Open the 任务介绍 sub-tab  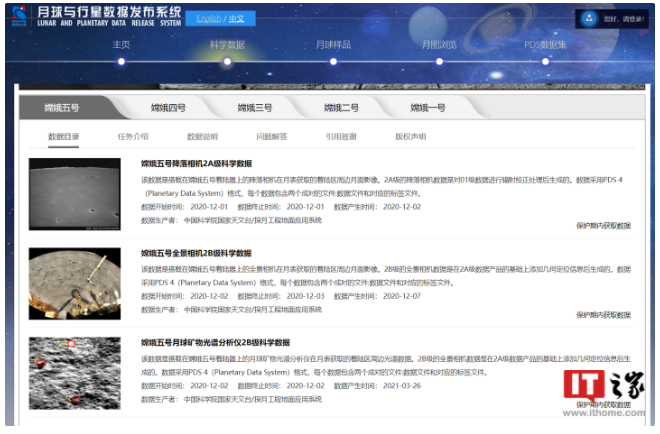click(x=132, y=136)
